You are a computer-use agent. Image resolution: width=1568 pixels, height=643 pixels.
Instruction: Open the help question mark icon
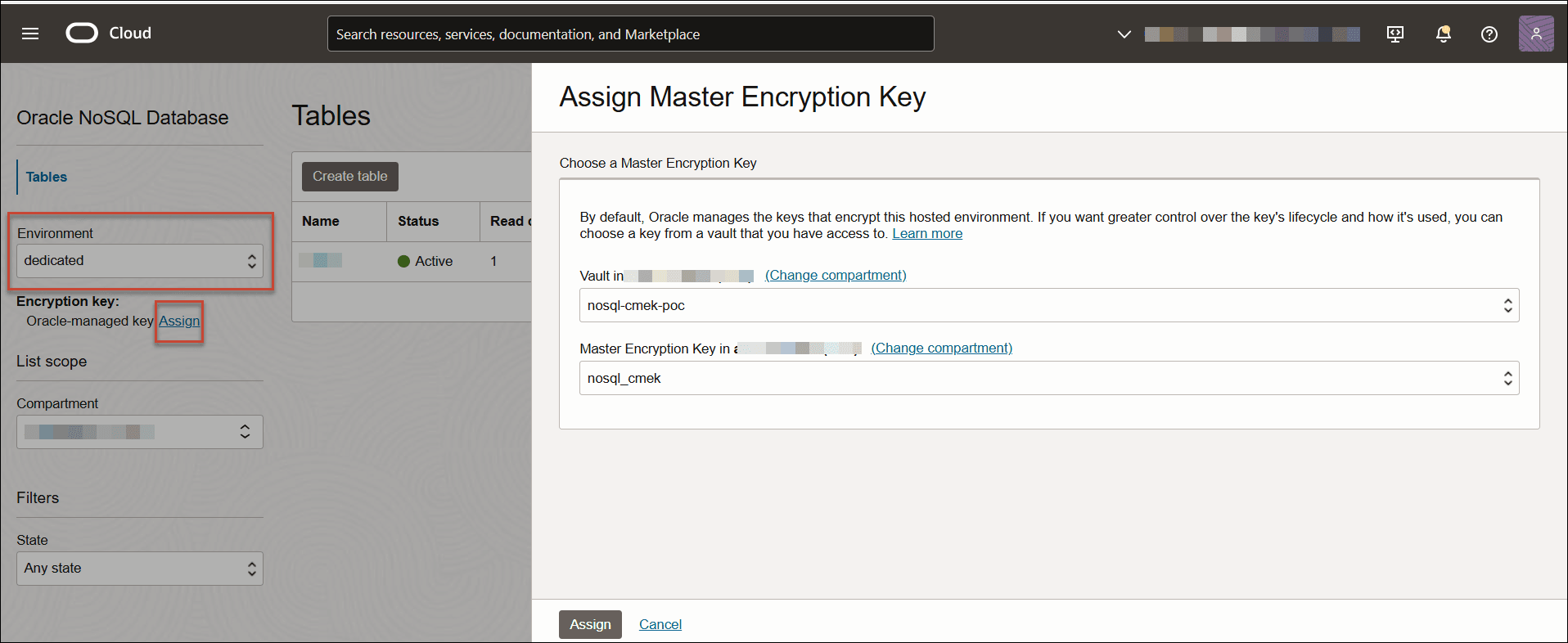tap(1489, 34)
